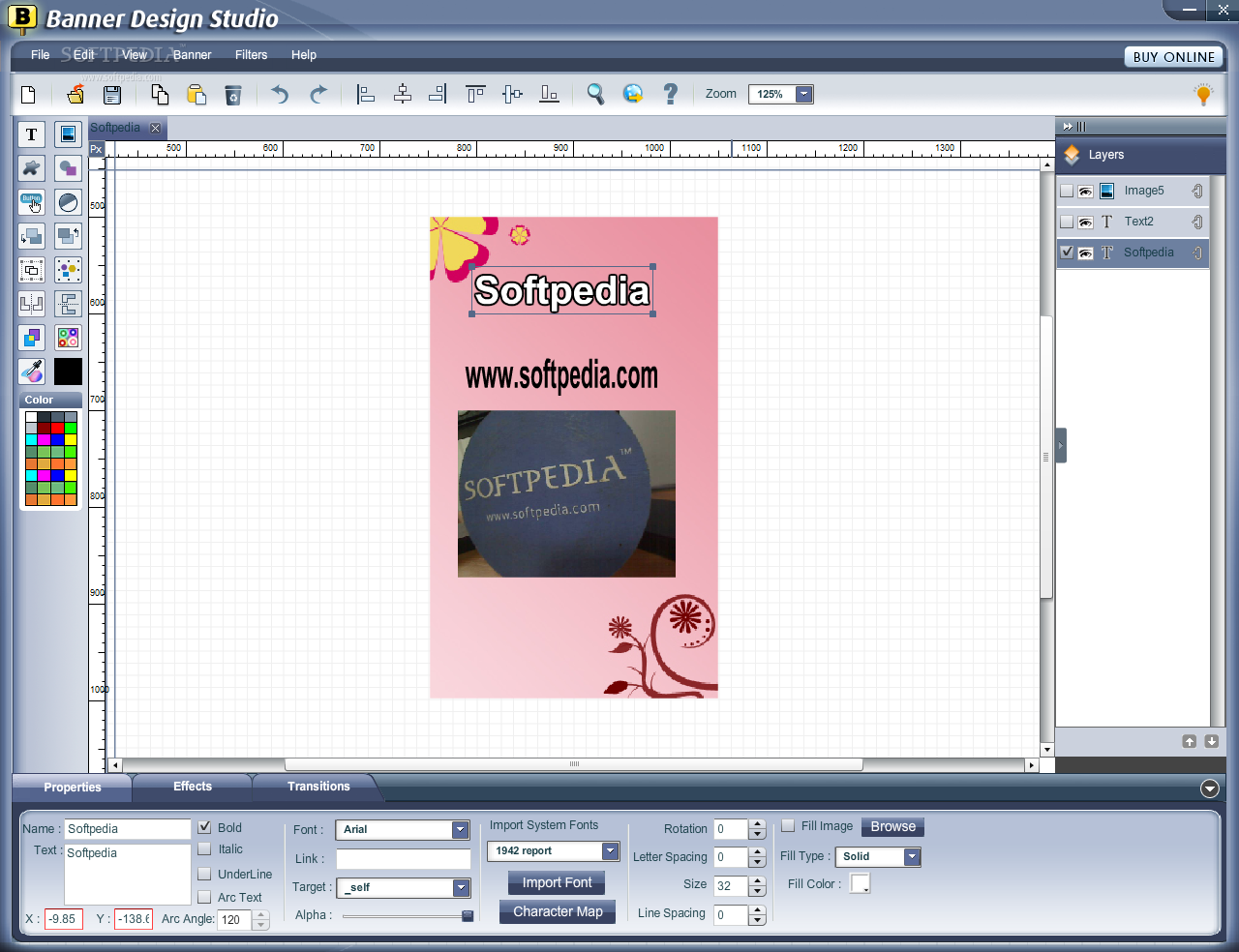This screenshot has height=952, width=1239.
Task: Click the group objects icon
Action: click(x=32, y=270)
